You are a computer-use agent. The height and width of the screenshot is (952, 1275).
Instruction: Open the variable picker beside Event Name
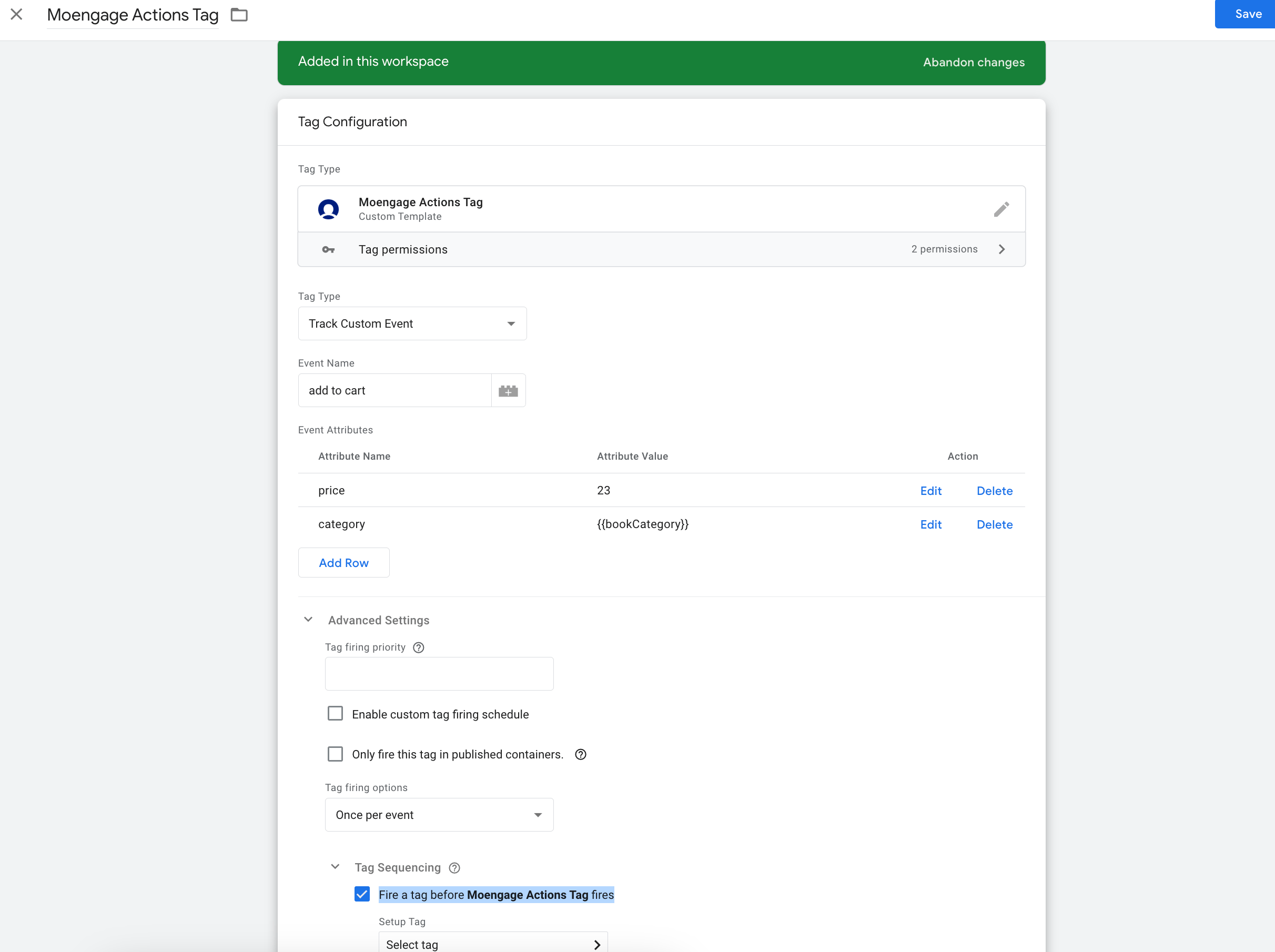click(508, 391)
